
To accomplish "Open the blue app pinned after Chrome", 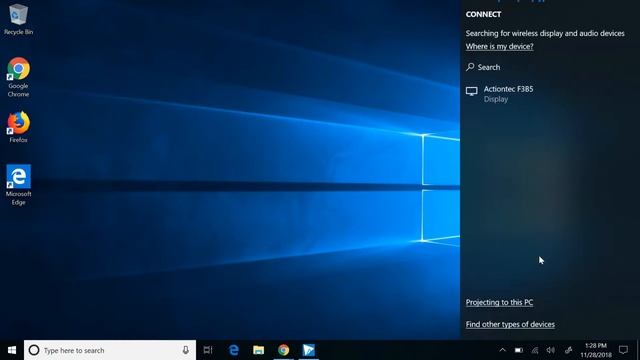I will click(309, 350).
